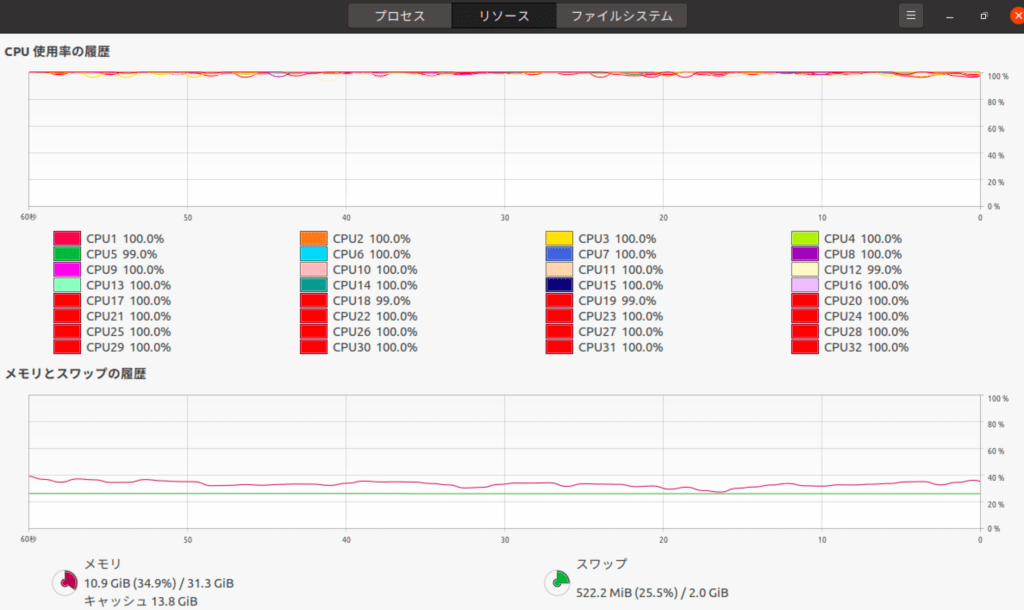Click the blue CPU7 color swatch
1024x610 pixels.
[x=559, y=254]
